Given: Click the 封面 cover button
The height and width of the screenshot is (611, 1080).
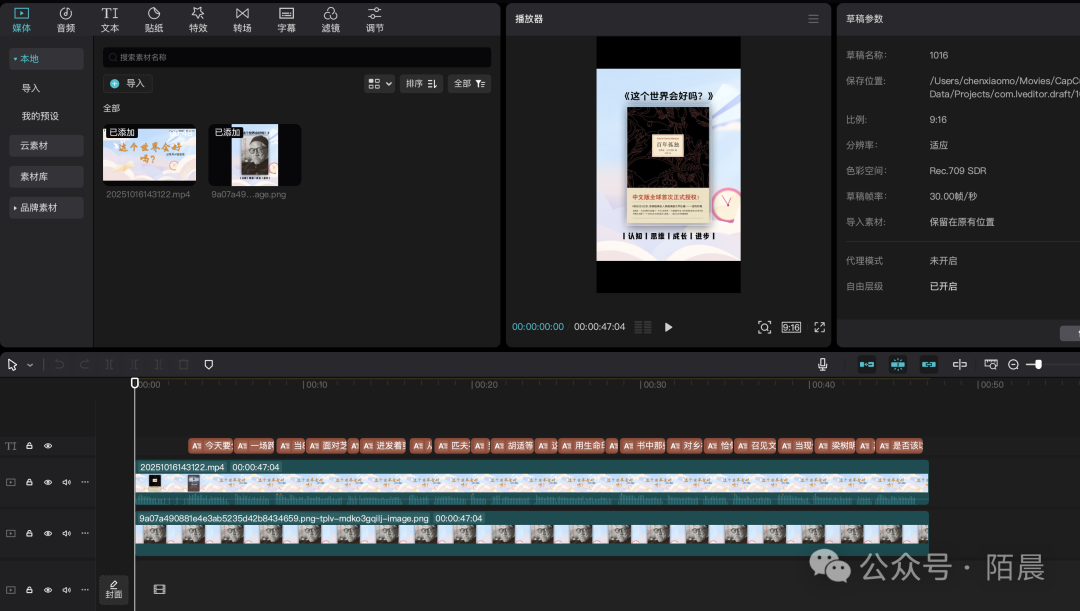Looking at the screenshot, I should point(114,589).
